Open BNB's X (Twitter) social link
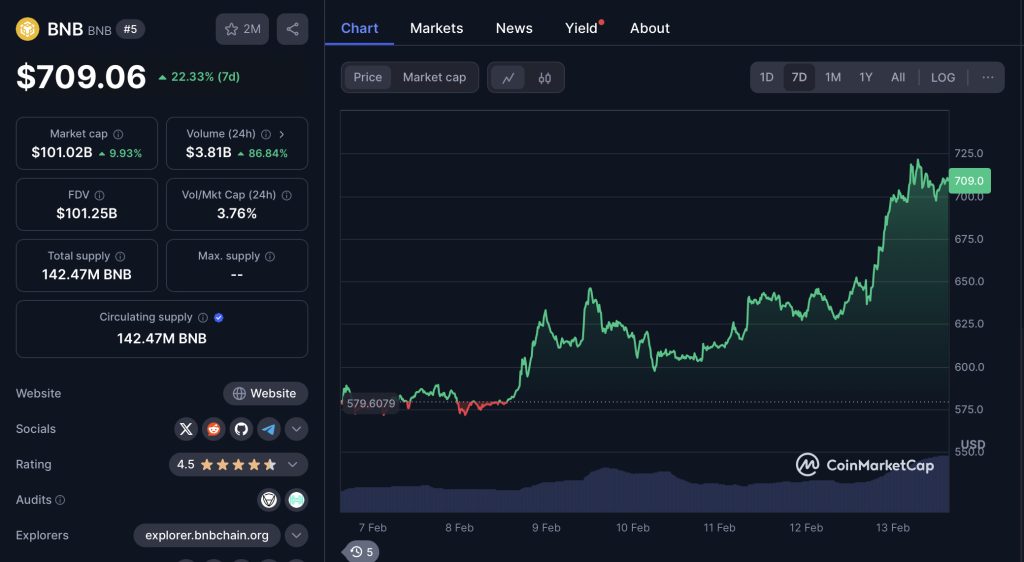Image resolution: width=1024 pixels, height=562 pixels. pyautogui.click(x=186, y=429)
